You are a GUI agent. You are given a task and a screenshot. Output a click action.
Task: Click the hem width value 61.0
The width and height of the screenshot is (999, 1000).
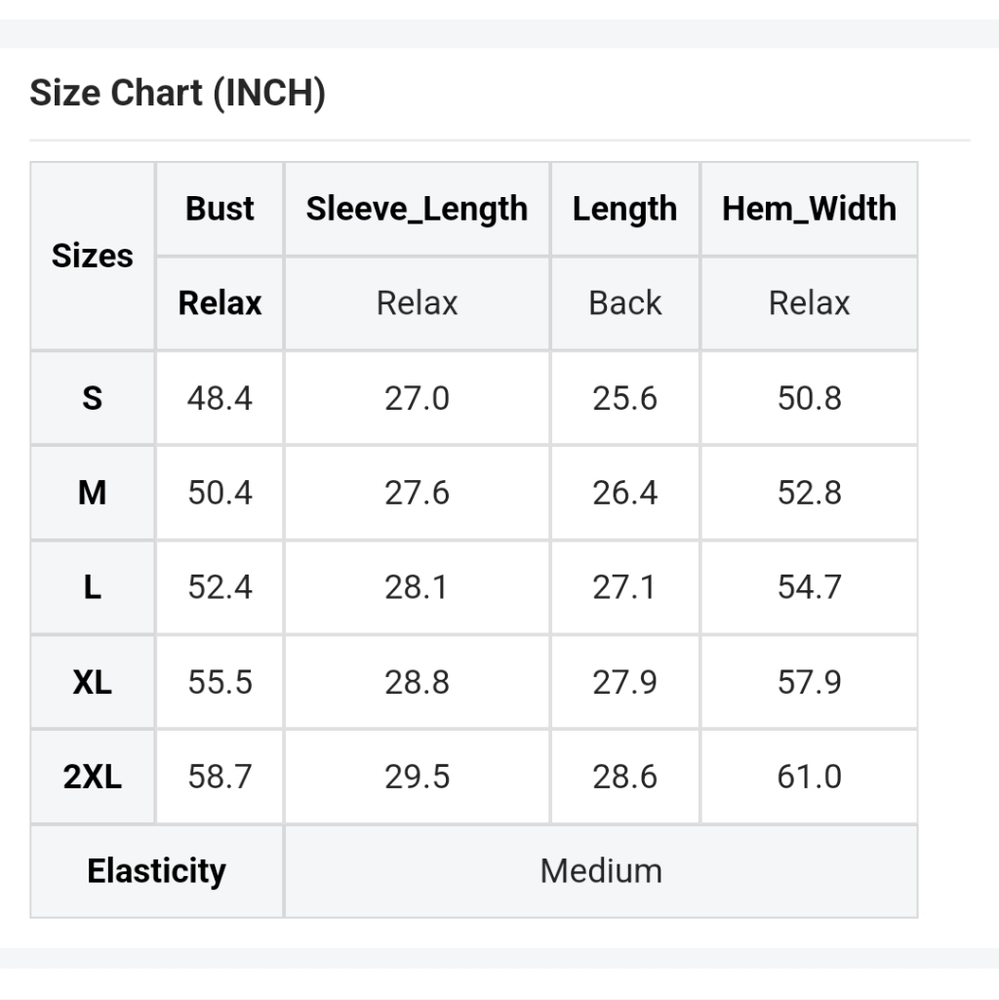(x=809, y=777)
